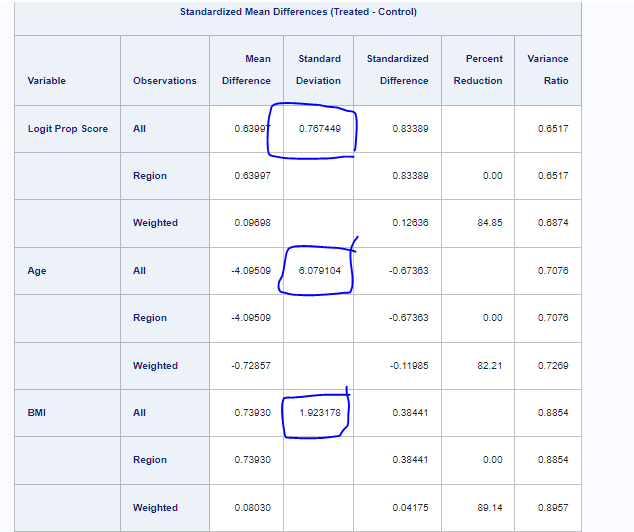Click the Standardized Mean Differences table title
Screen dimensions: 634x532
click(x=298, y=12)
